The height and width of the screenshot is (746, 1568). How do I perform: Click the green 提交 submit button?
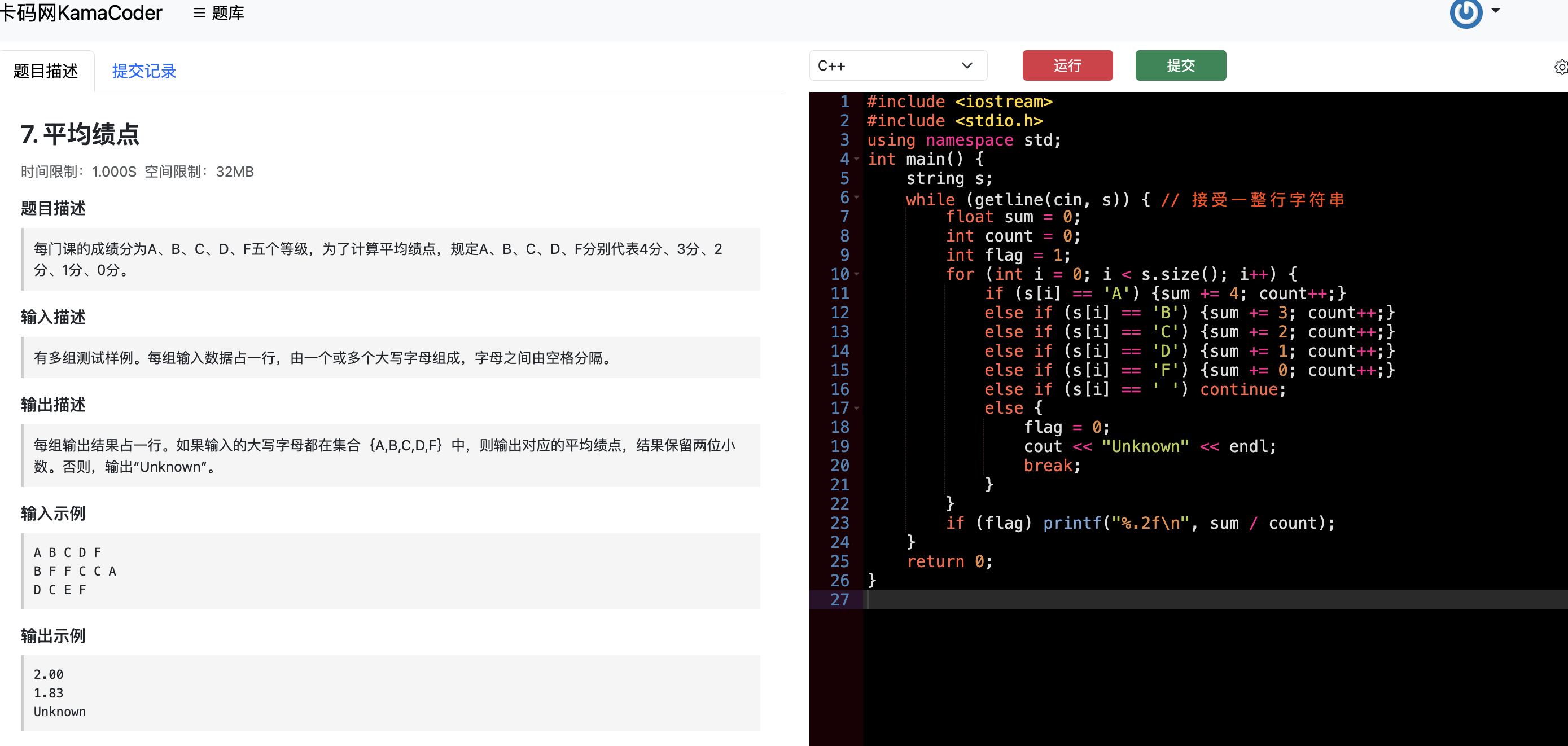(1180, 65)
